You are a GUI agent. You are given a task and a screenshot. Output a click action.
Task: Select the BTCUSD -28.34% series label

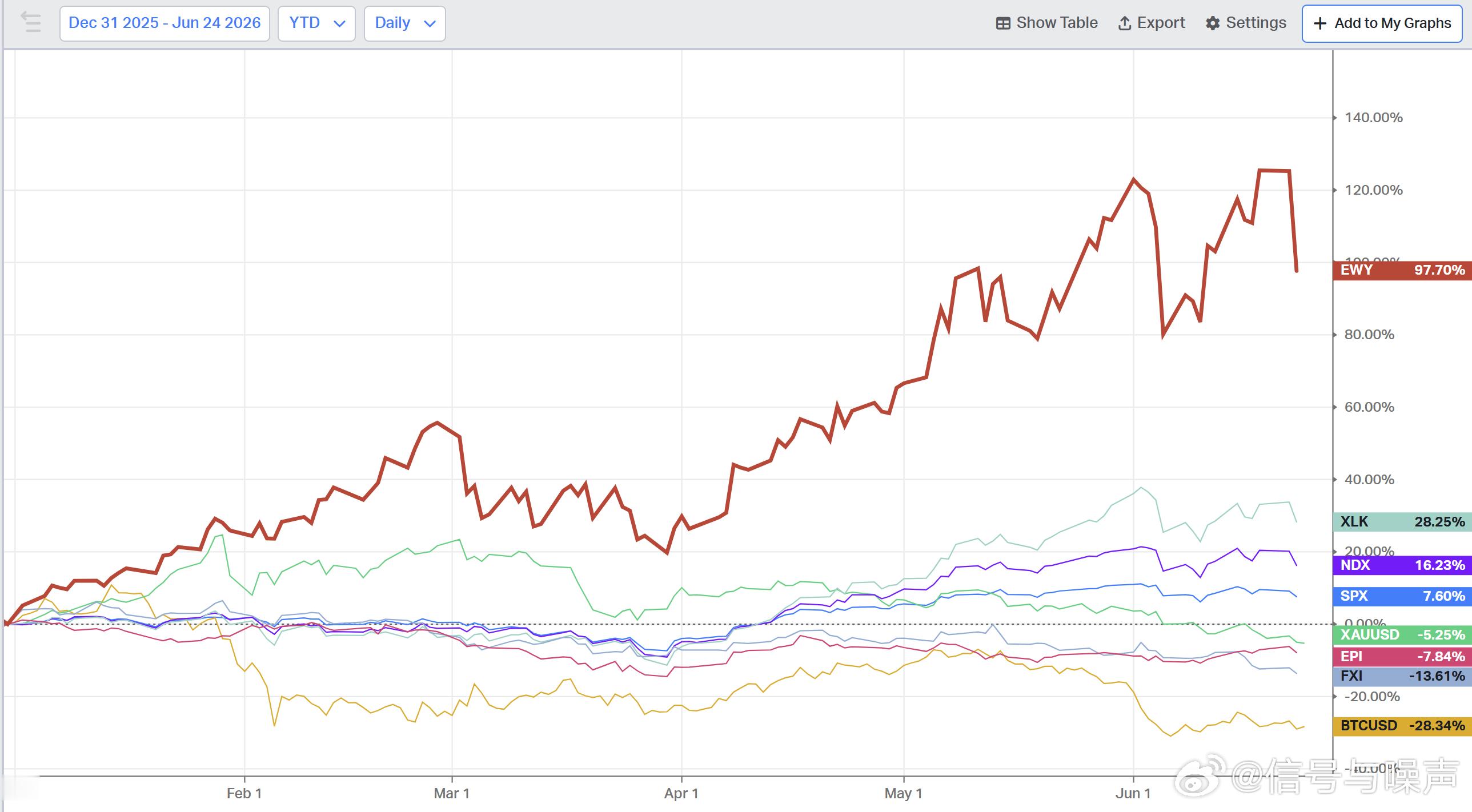[x=1402, y=726]
